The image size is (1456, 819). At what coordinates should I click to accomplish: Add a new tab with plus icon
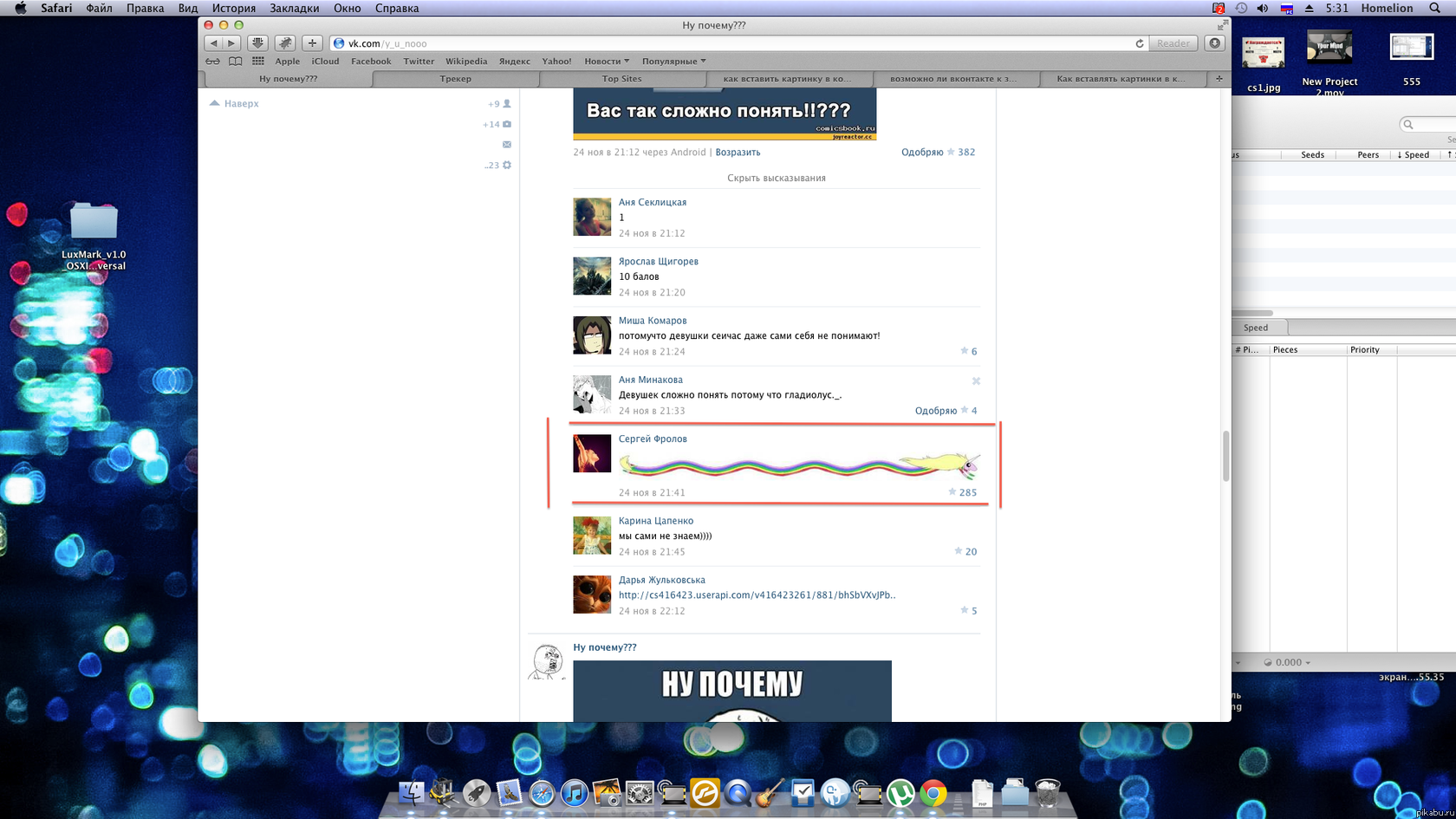click(x=1219, y=79)
